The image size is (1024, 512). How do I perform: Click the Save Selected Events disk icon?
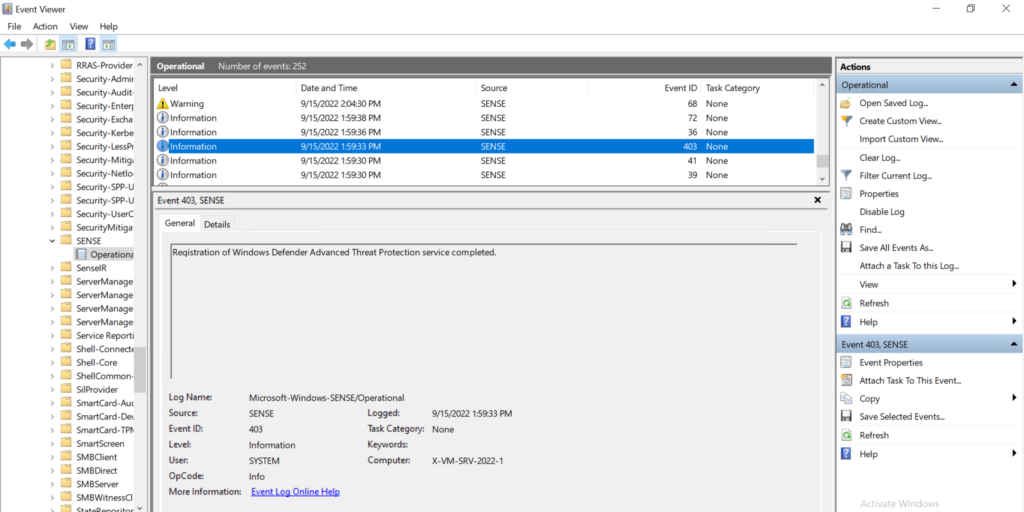(846, 417)
